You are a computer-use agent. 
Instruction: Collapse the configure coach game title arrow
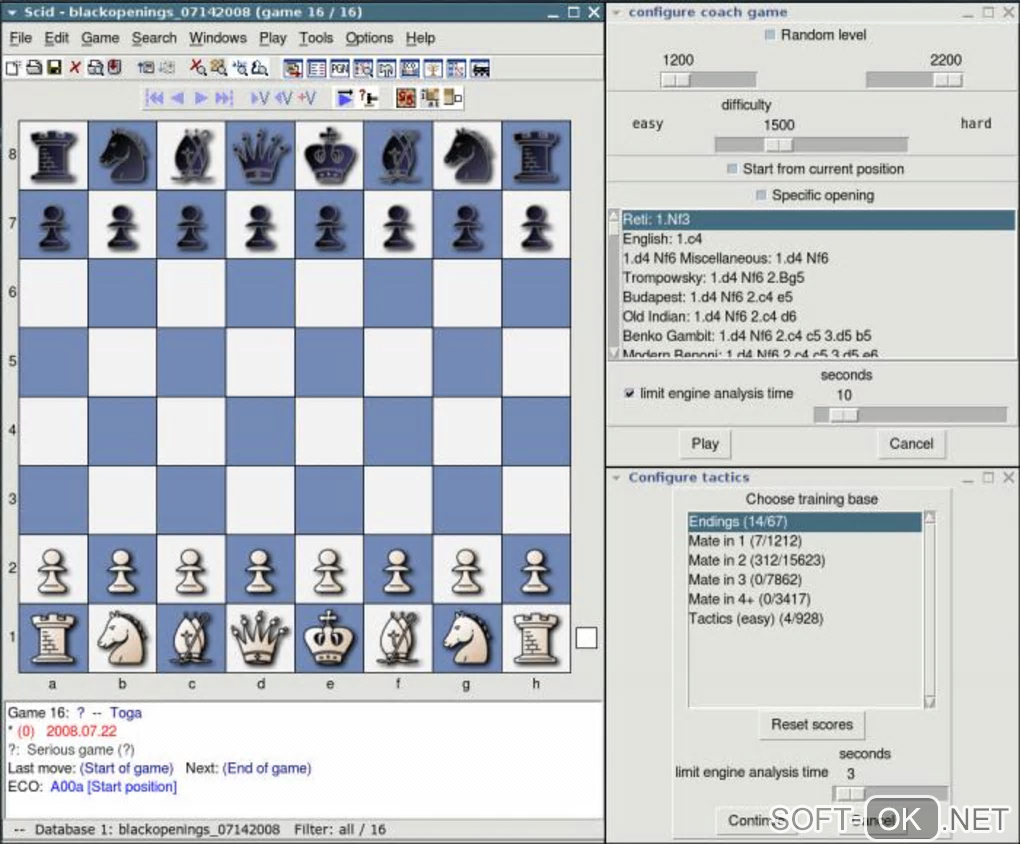[616, 12]
